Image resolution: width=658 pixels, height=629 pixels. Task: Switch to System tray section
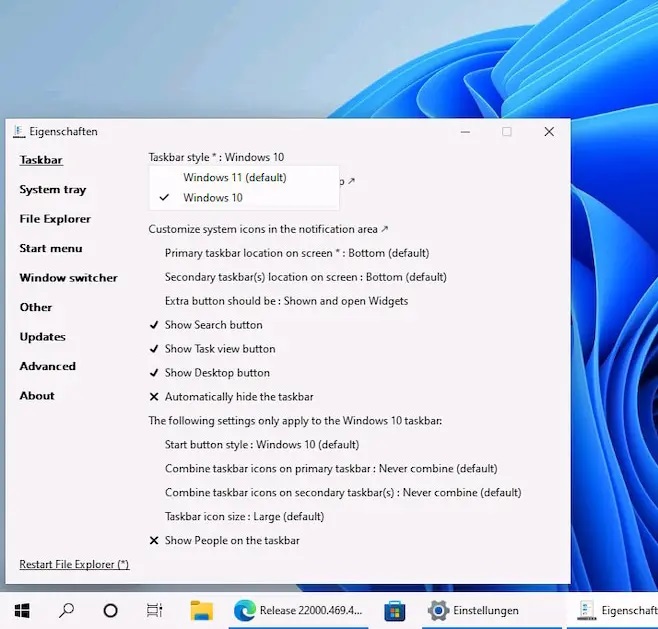[53, 190]
